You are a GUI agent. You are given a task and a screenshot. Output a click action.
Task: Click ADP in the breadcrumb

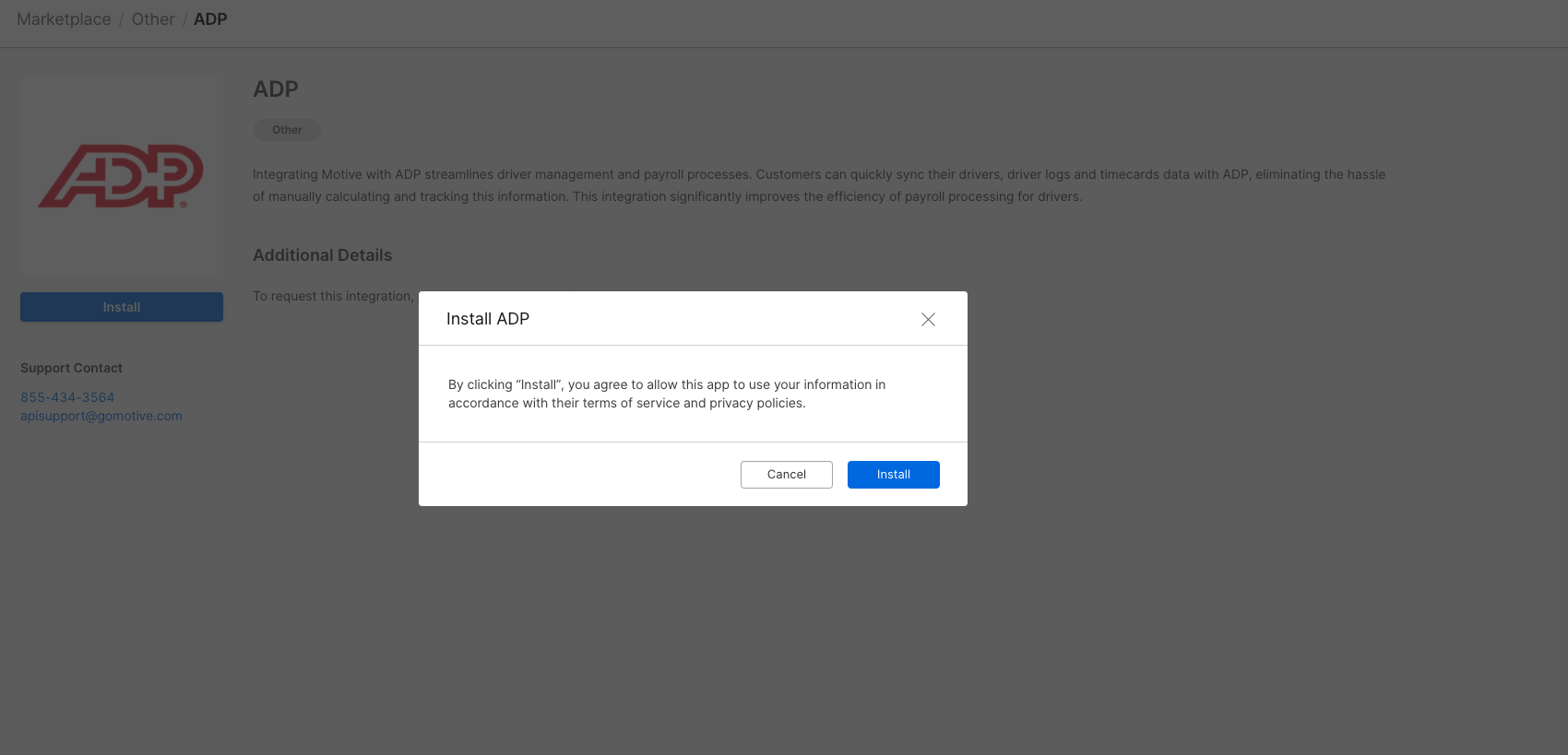point(210,19)
